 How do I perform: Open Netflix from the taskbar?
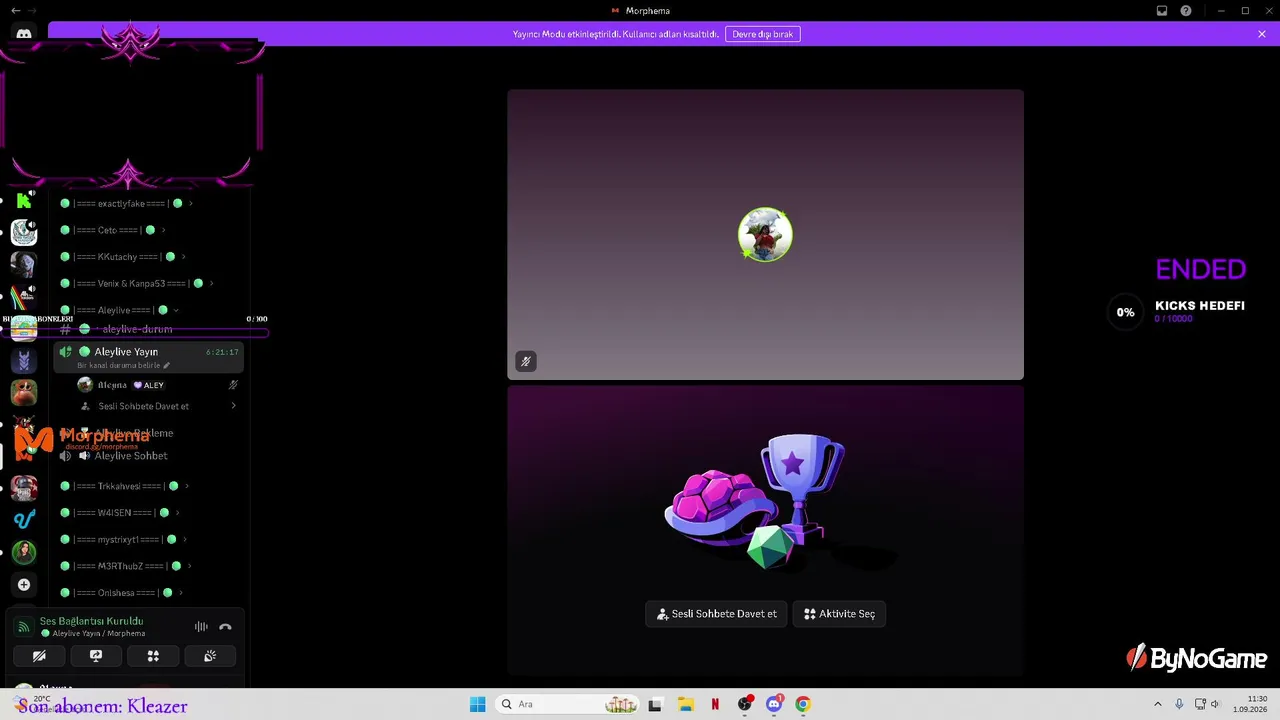pos(715,704)
